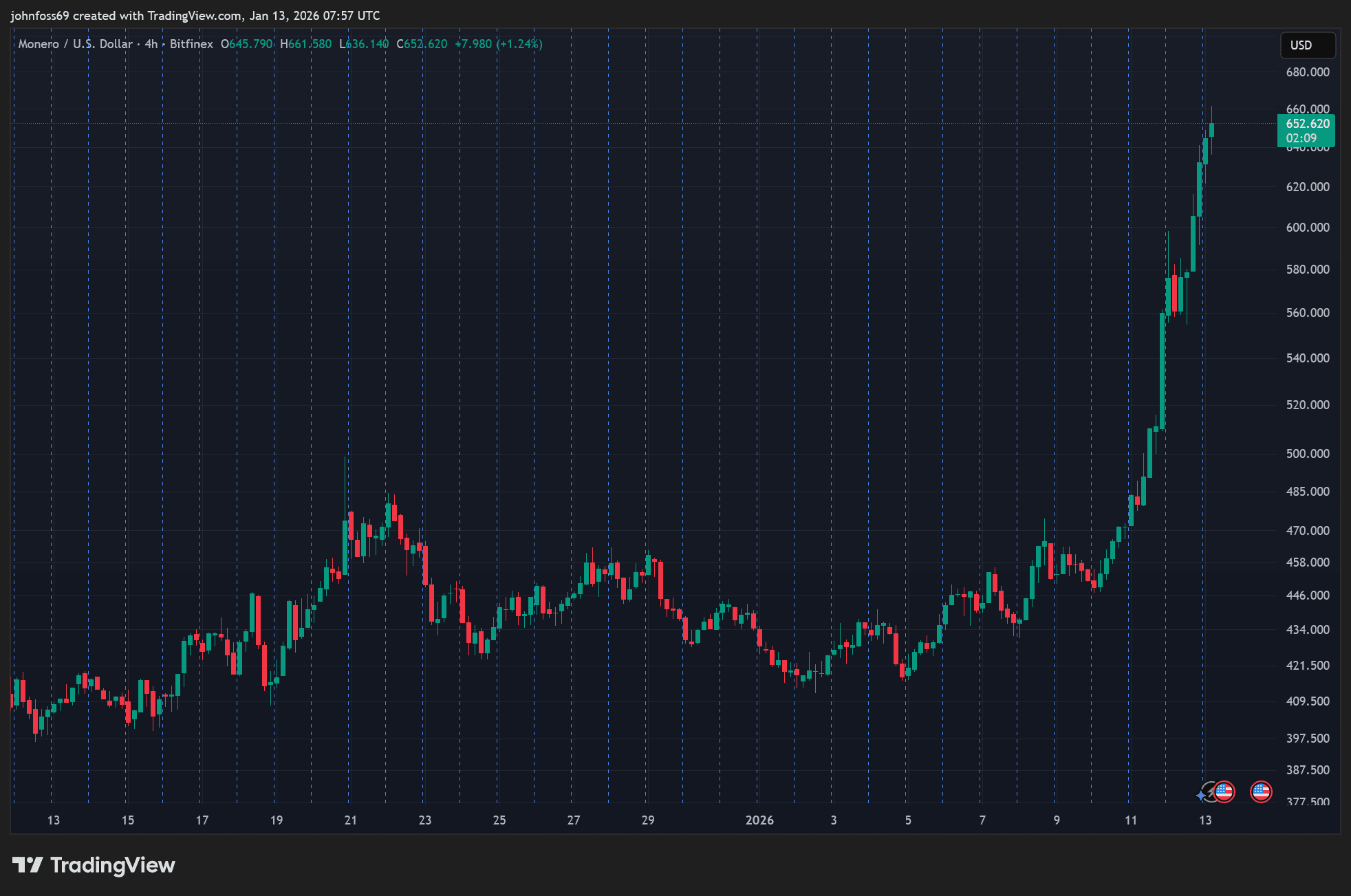Click the 680.000 price scale label
The width and height of the screenshot is (1351, 896).
point(1307,72)
